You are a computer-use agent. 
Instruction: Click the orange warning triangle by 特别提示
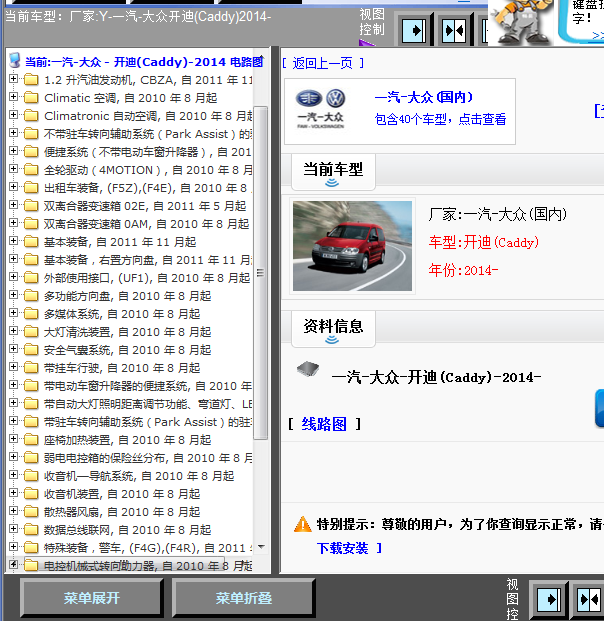[303, 524]
